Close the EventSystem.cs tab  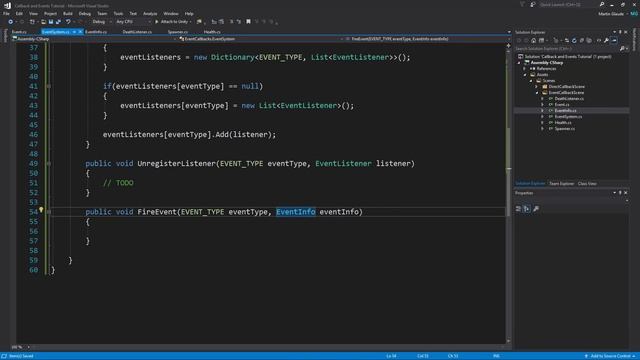pos(80,32)
